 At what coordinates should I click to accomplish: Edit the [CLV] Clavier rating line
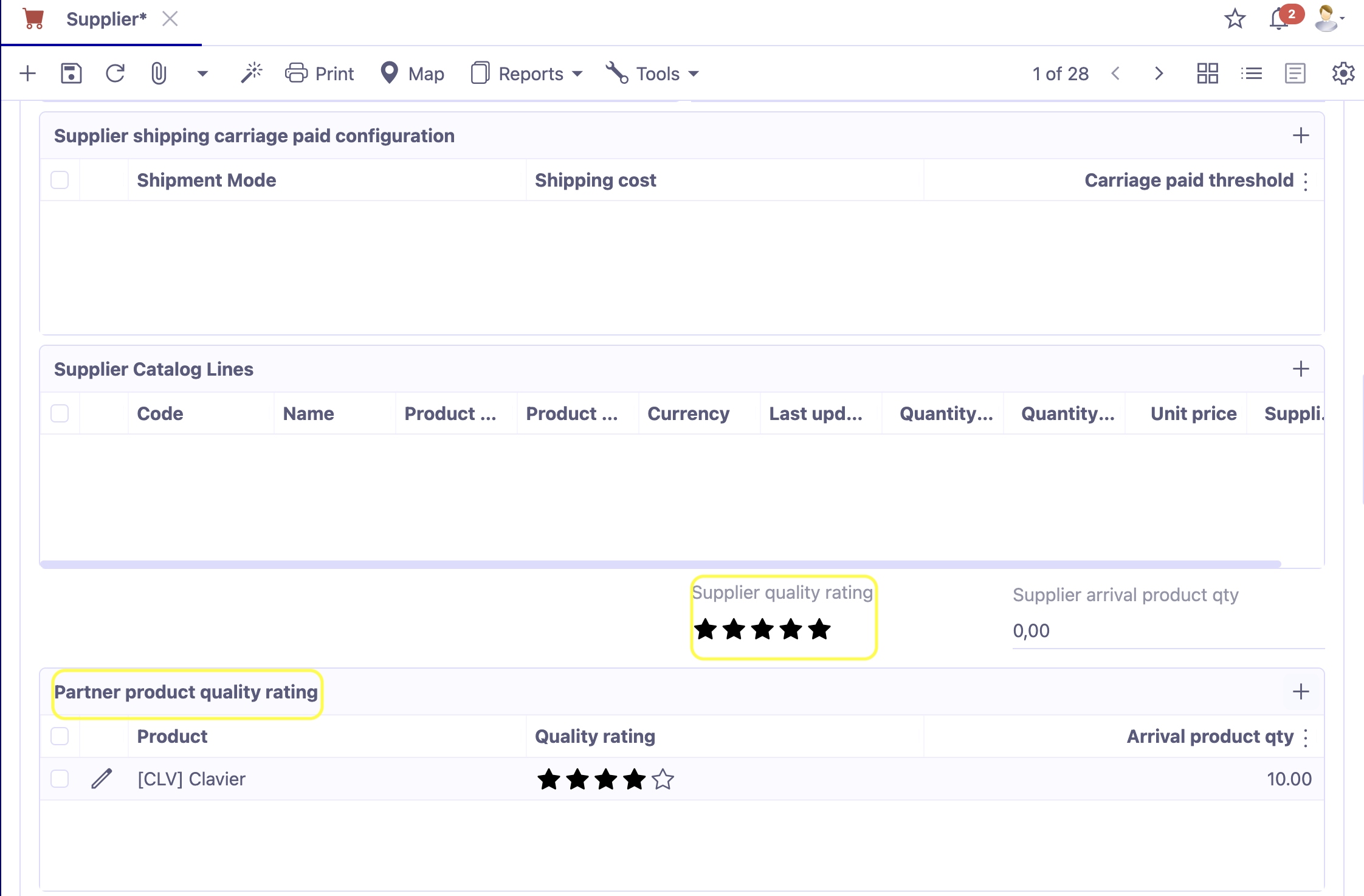pyautogui.click(x=102, y=779)
